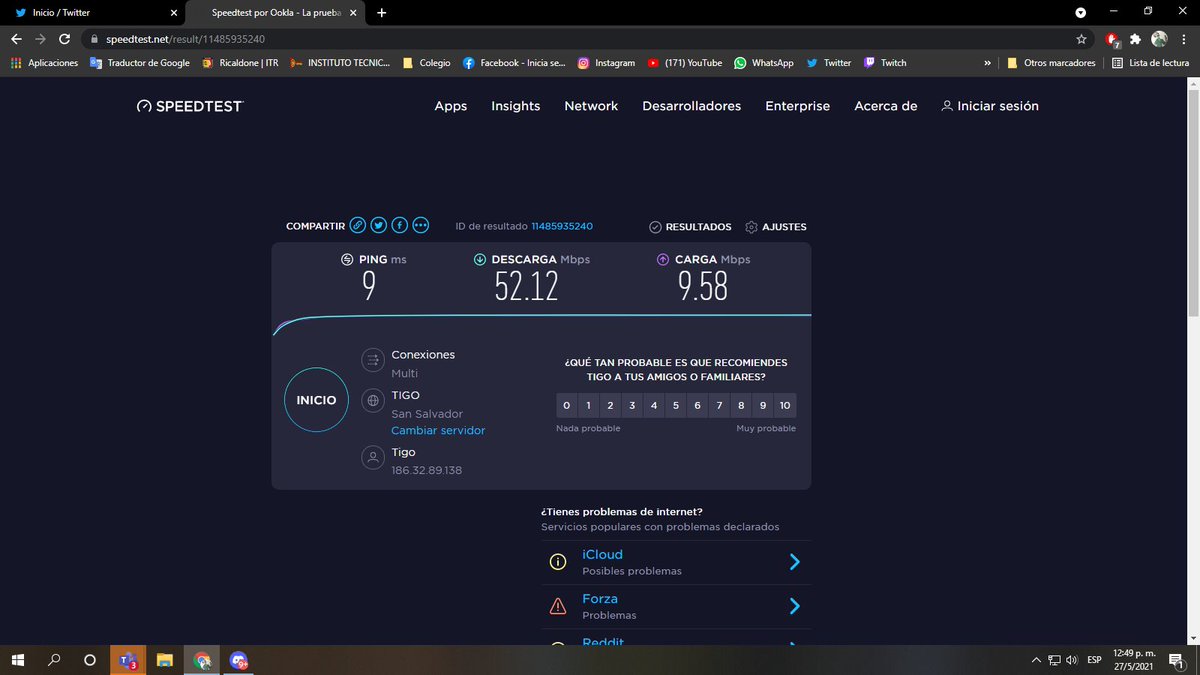Open Lista de lectura
1200x675 pixels.
coord(1151,62)
